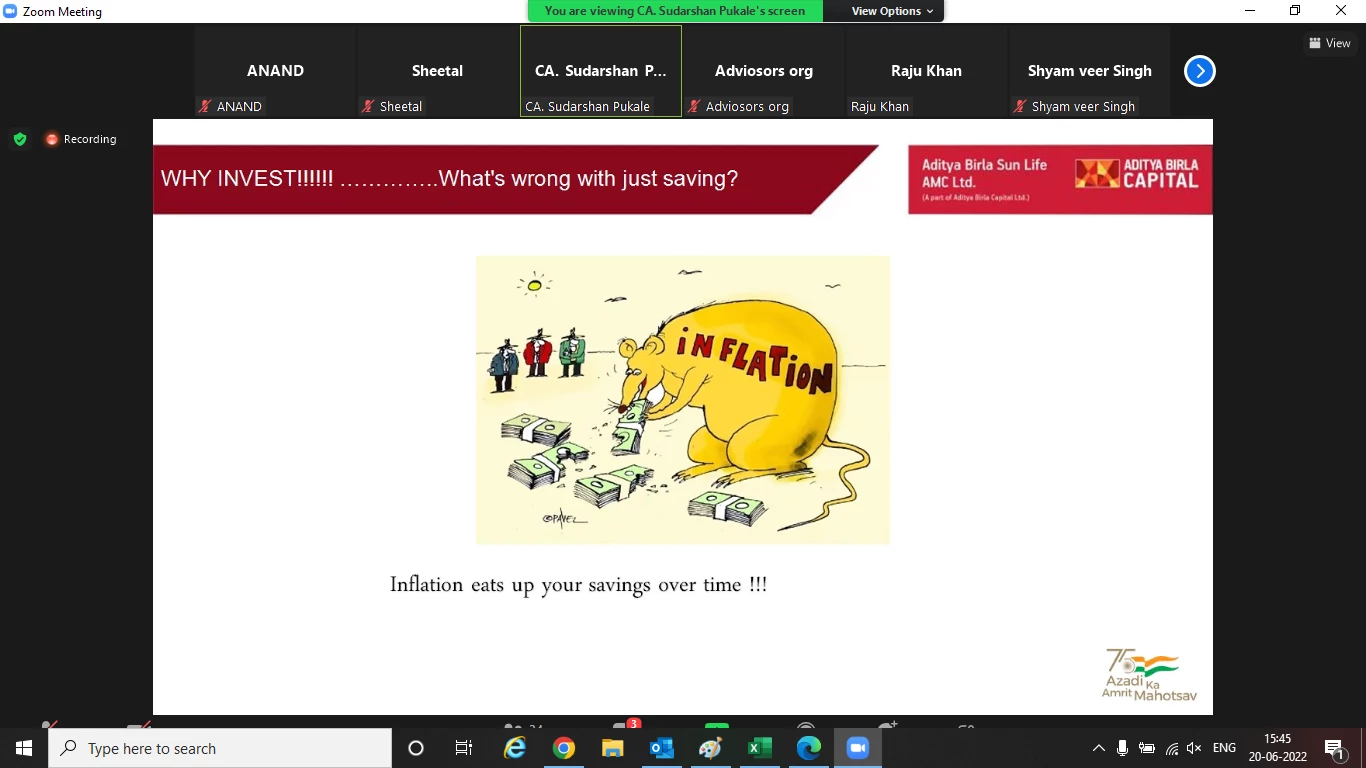Click Adviosors org's muted microphone icon

click(694, 106)
